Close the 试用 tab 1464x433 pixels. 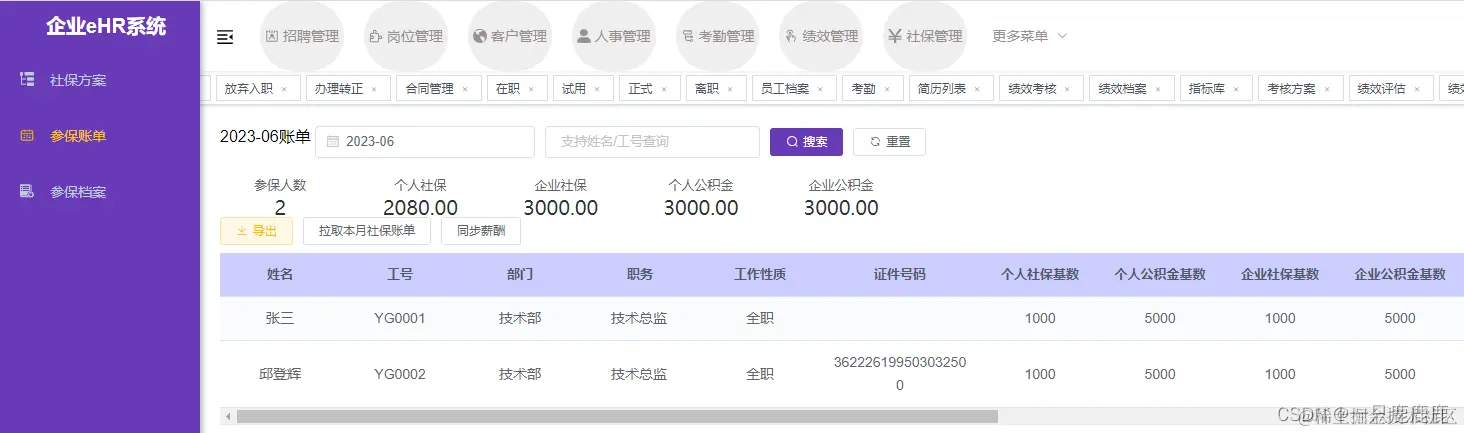(597, 89)
